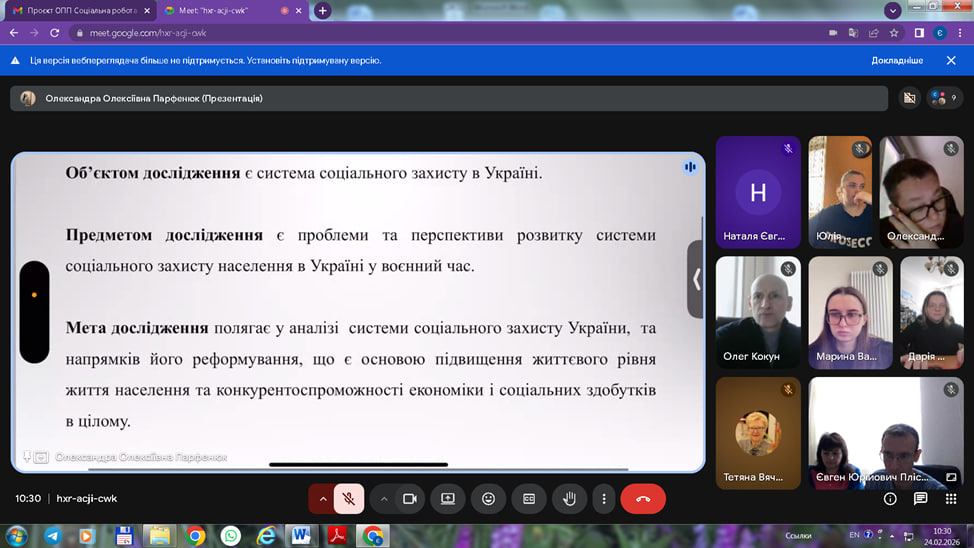Open the meeting details info icon
974x548 pixels.
tap(890, 498)
